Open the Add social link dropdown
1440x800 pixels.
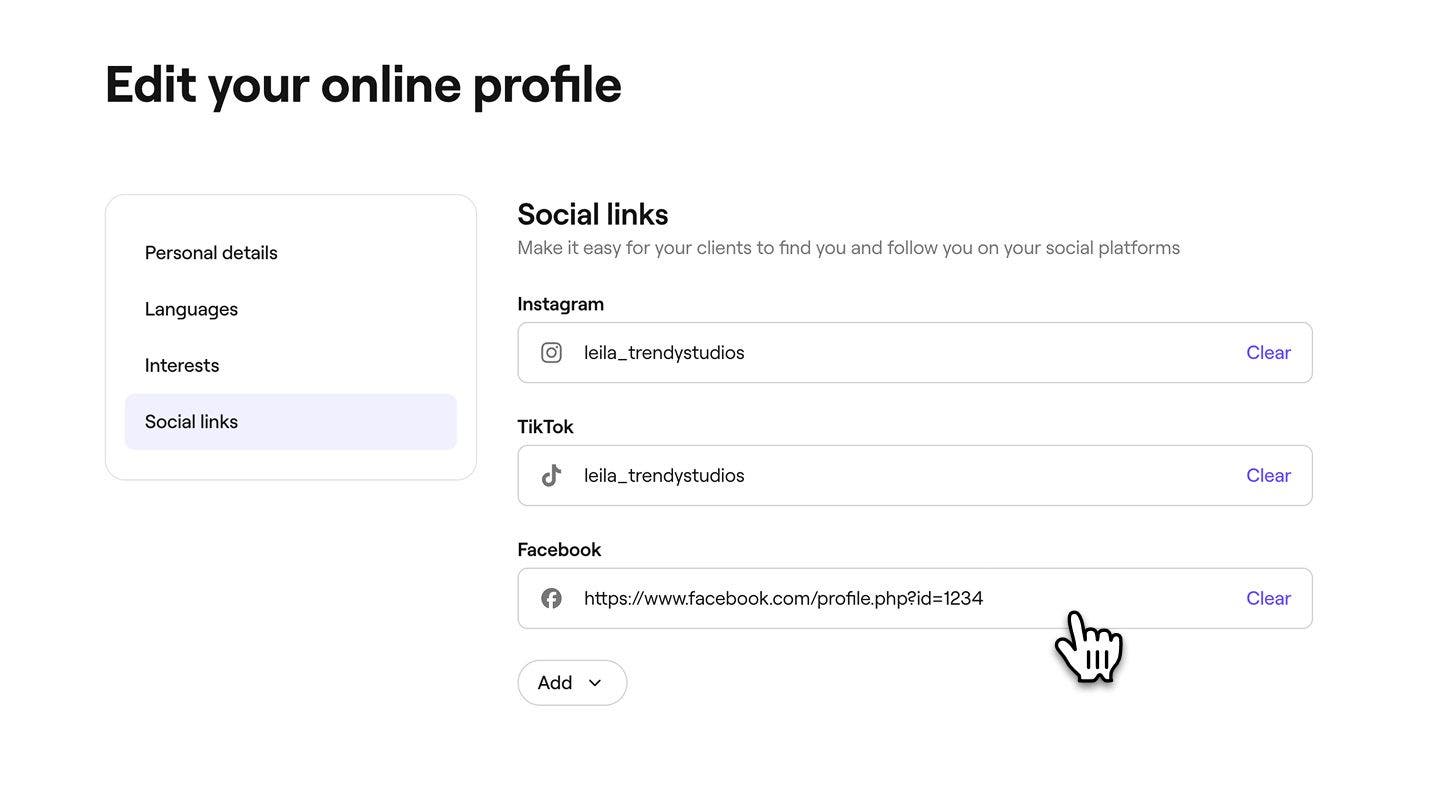[x=571, y=683]
